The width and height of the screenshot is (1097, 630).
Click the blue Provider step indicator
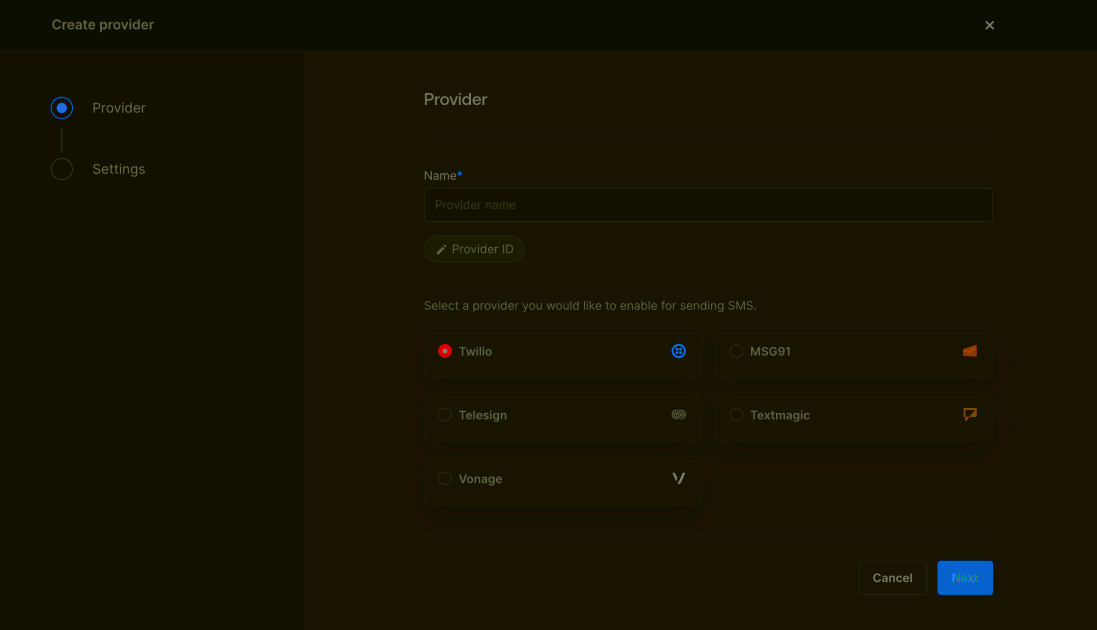click(x=61, y=107)
